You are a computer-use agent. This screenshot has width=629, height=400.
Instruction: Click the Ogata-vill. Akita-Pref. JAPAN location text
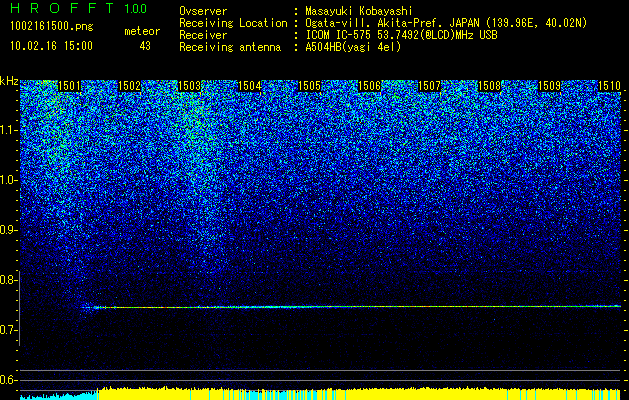tap(446, 23)
